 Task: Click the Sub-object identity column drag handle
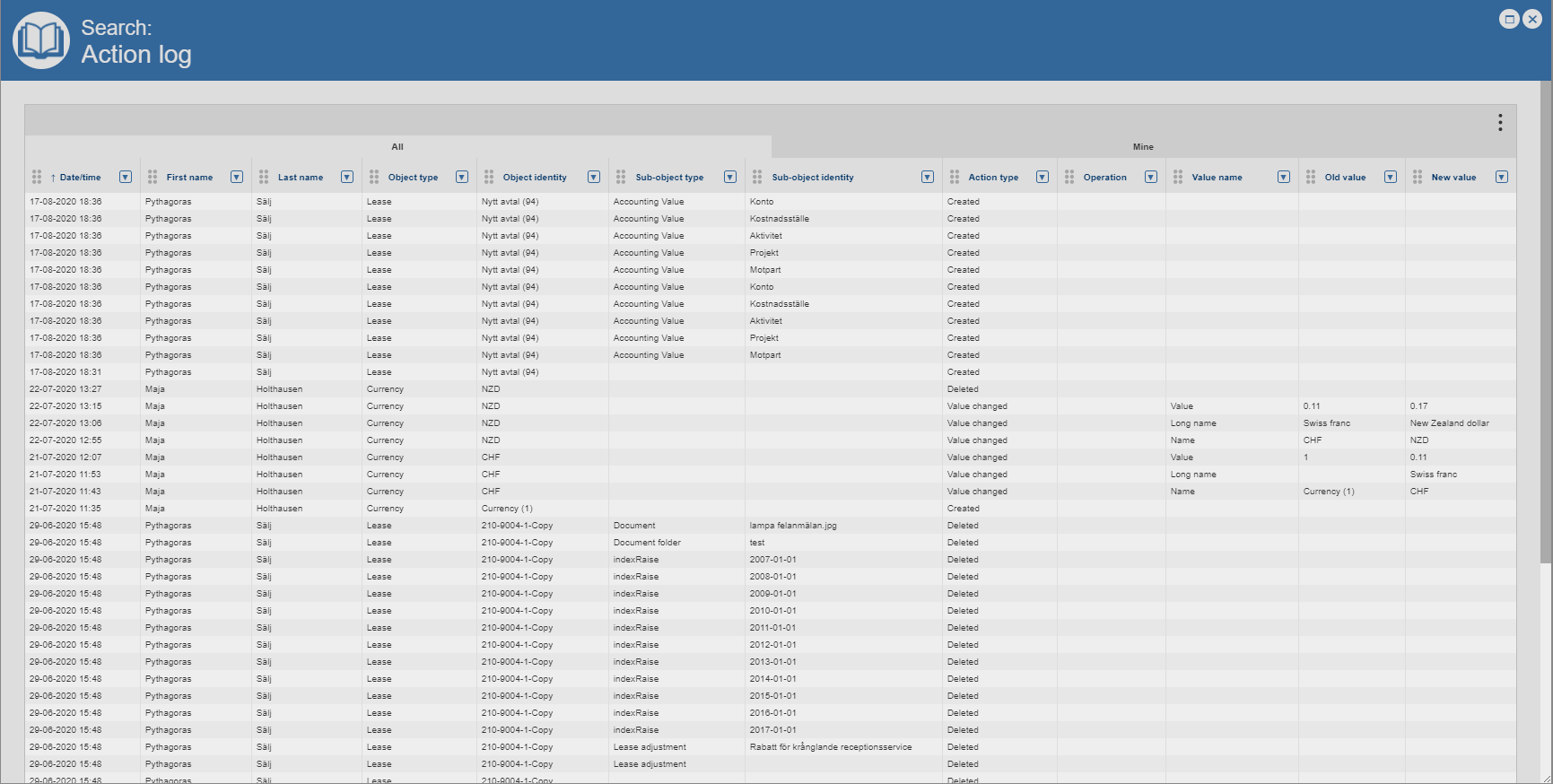tap(757, 177)
